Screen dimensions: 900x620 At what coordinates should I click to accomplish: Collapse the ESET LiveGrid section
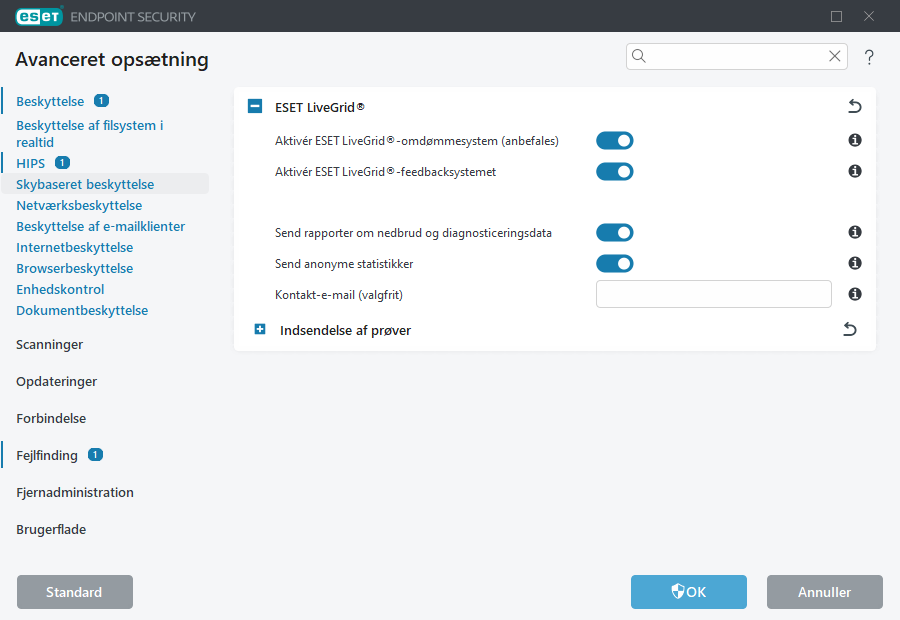click(x=255, y=106)
